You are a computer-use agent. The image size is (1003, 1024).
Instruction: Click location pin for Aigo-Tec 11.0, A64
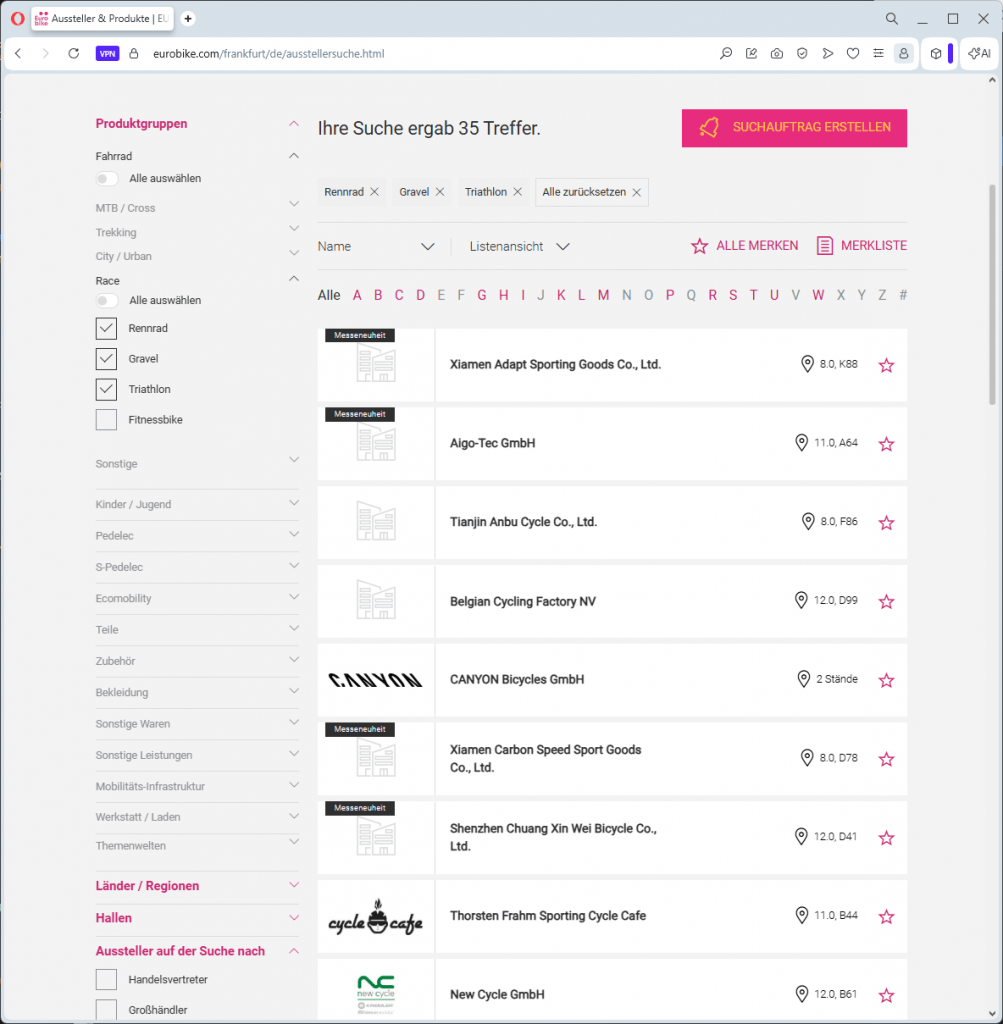pos(801,443)
